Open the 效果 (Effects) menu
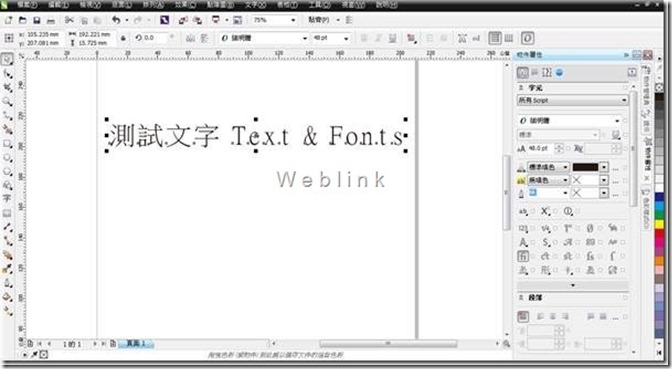The image size is (672, 369). coord(185,5)
